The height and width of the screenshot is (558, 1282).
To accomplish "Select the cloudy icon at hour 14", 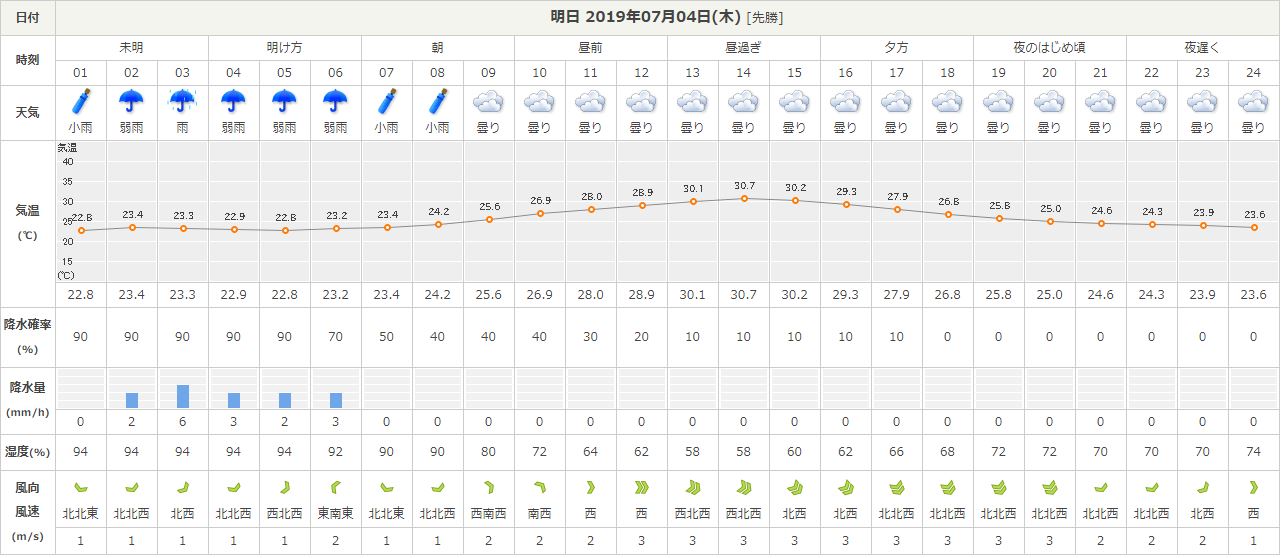I will coord(744,102).
